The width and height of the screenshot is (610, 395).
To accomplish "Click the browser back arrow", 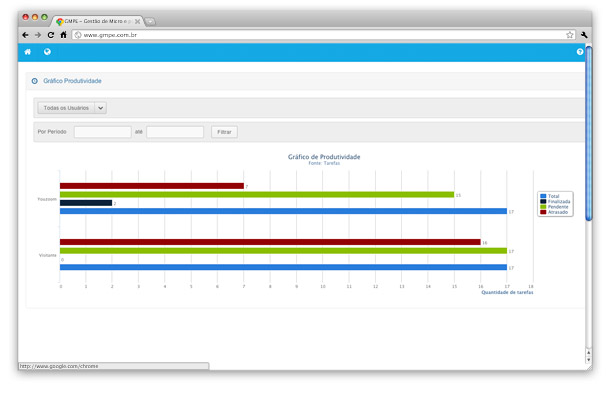I will (x=25, y=35).
